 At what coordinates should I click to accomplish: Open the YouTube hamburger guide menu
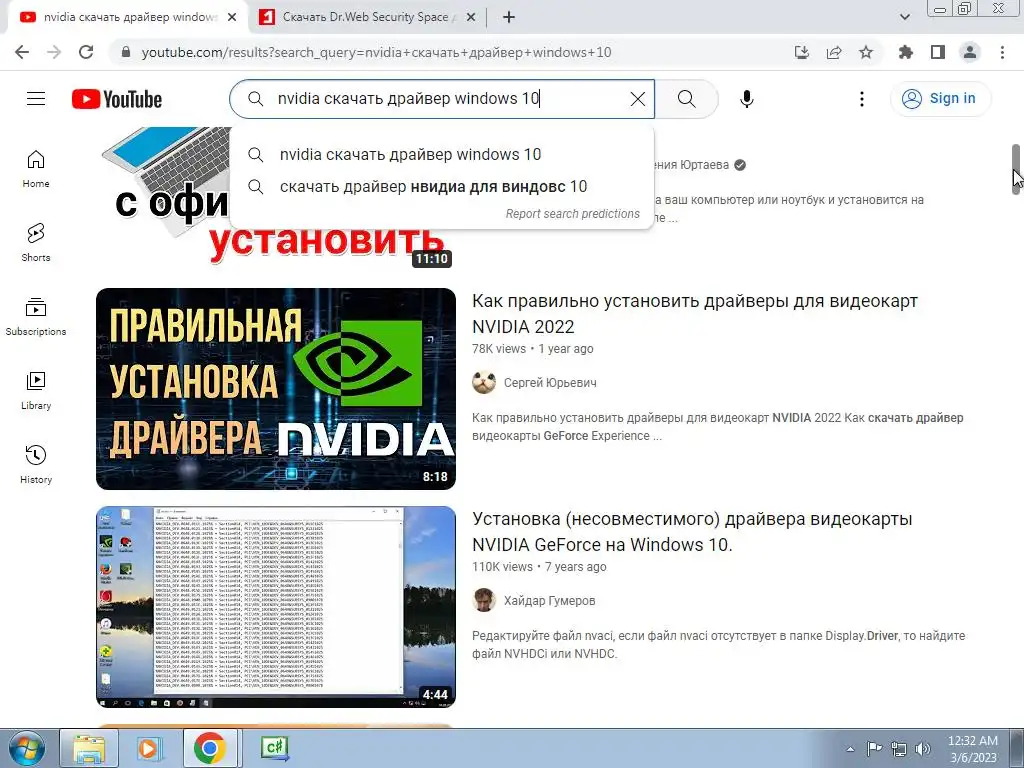pos(36,99)
